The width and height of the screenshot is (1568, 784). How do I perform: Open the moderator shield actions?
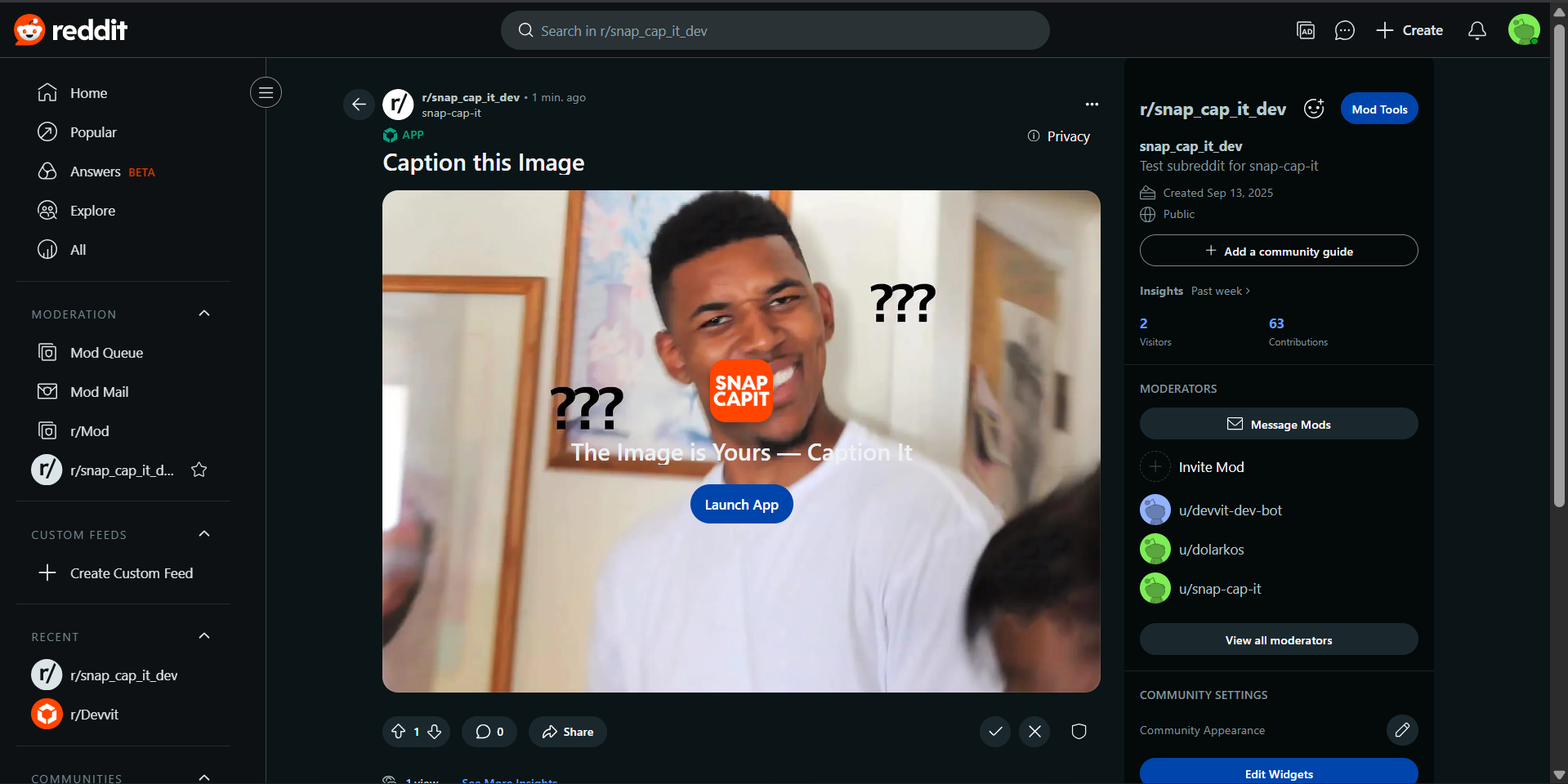[x=1079, y=732]
